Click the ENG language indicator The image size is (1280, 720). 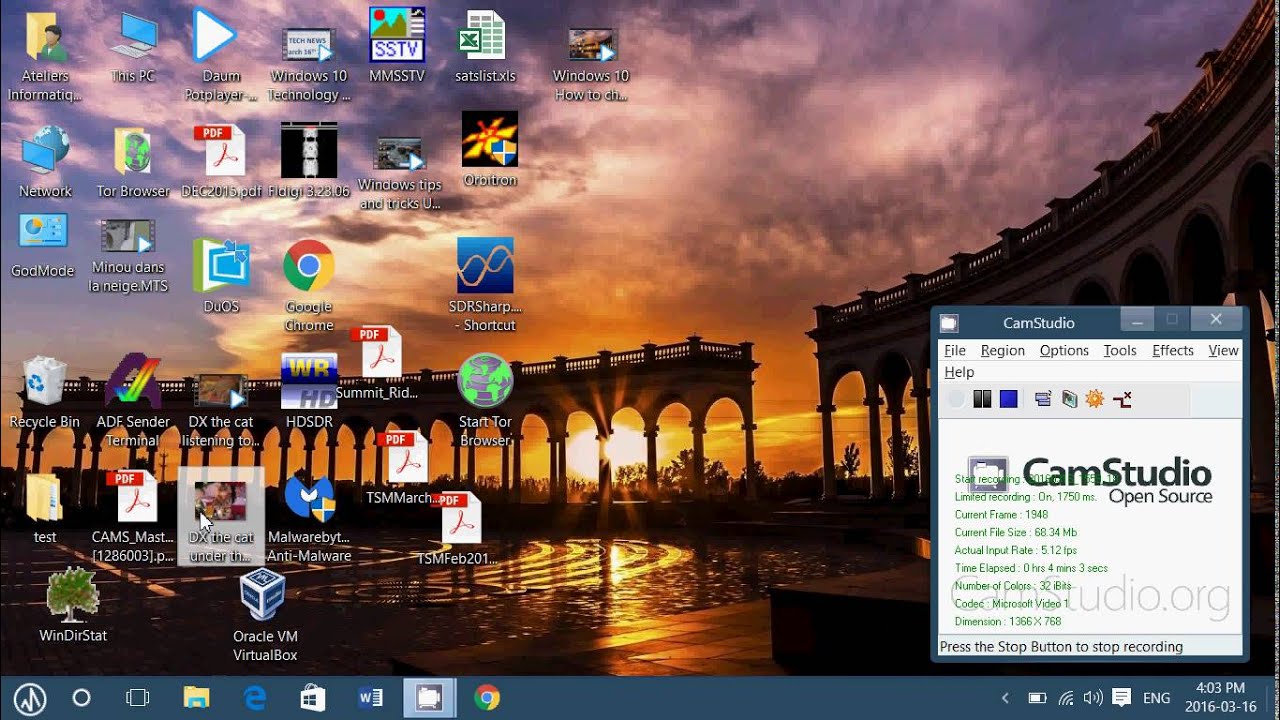[x=1156, y=698]
